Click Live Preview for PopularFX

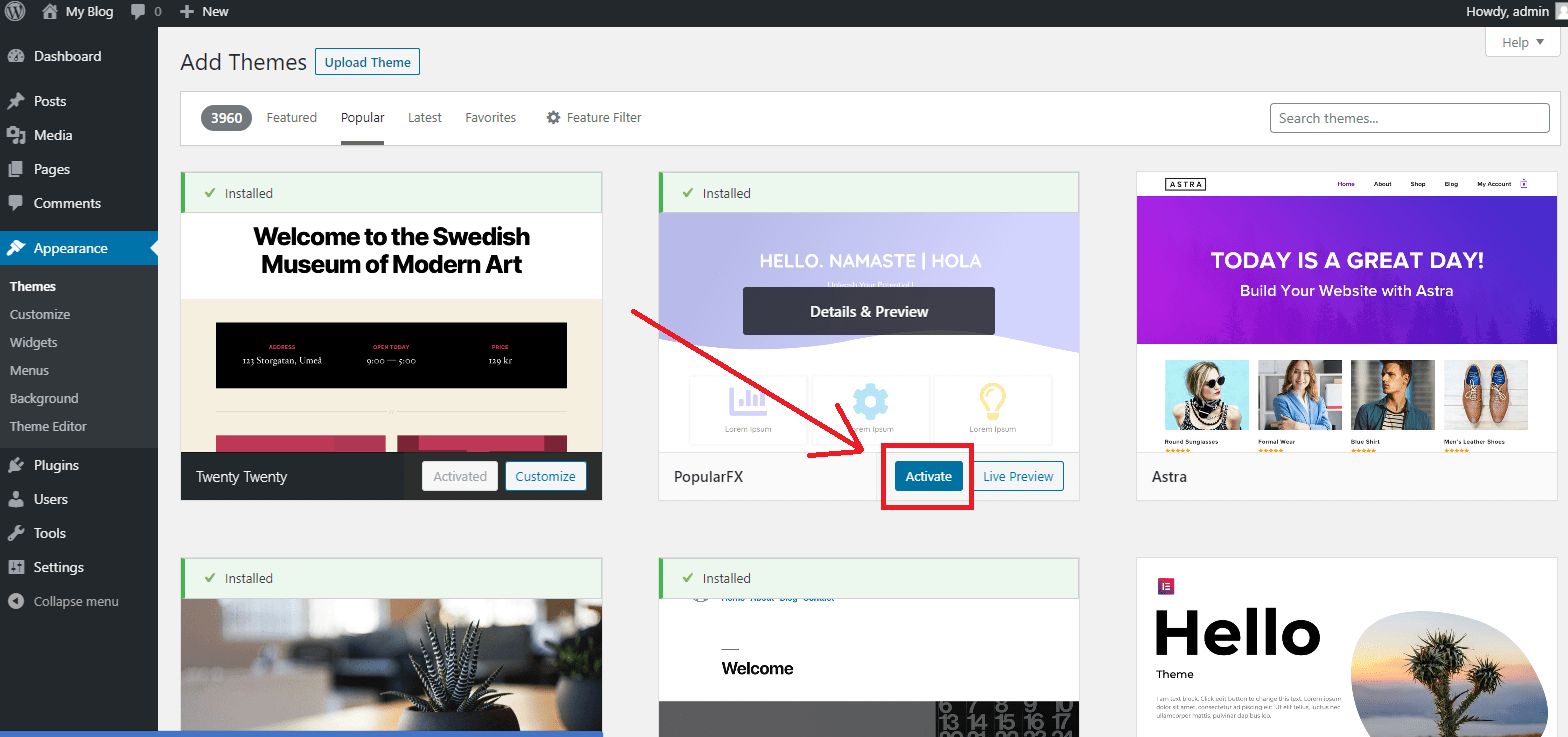coord(1018,476)
